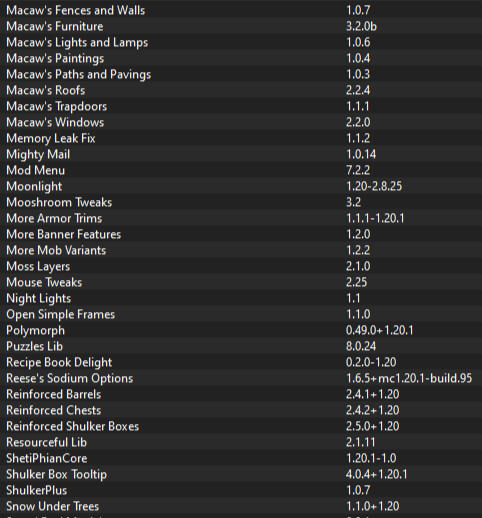Click Mooshroom Tweaks entry
Image resolution: width=482 pixels, height=518 pixels.
pyautogui.click(x=241, y=202)
